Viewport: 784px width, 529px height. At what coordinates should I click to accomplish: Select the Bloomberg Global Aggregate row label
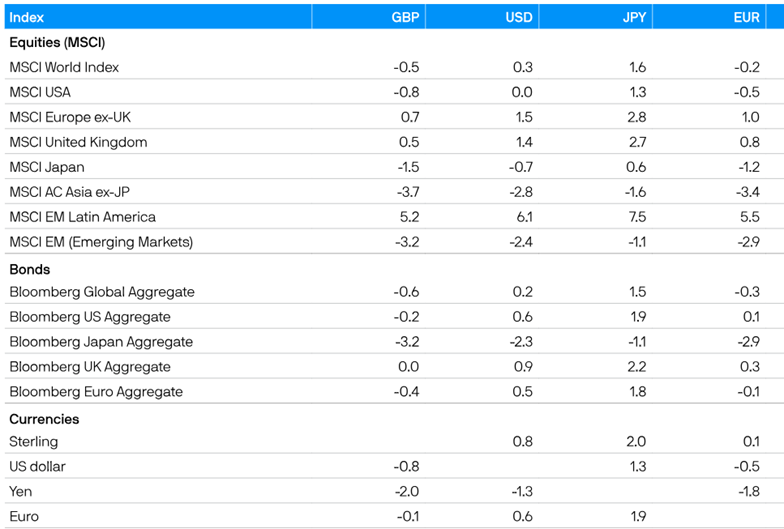[x=102, y=292]
